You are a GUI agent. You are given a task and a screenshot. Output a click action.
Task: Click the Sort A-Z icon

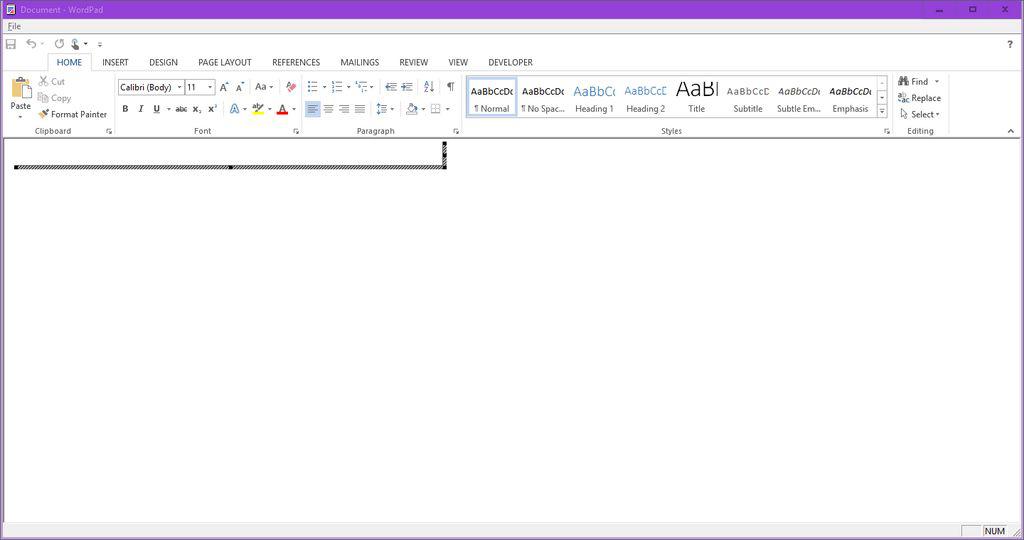pos(428,87)
